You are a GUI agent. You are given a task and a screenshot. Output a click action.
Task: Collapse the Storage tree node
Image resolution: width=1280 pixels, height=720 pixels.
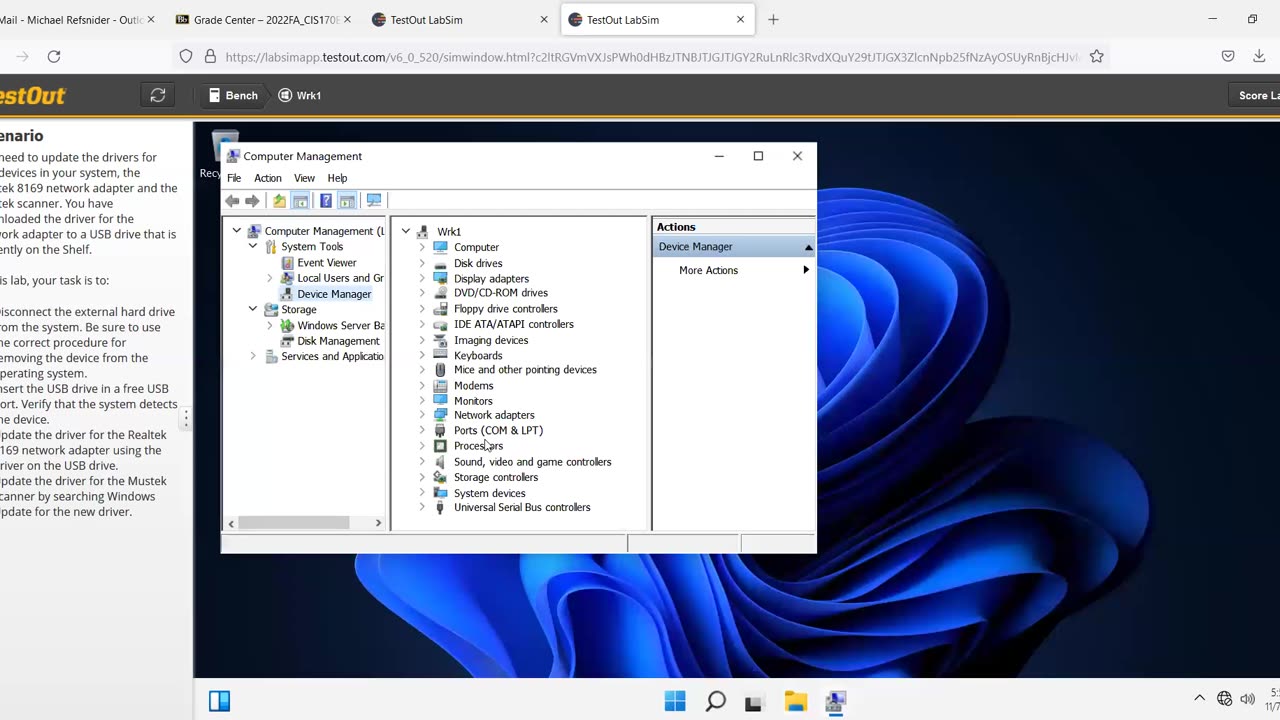coord(253,310)
